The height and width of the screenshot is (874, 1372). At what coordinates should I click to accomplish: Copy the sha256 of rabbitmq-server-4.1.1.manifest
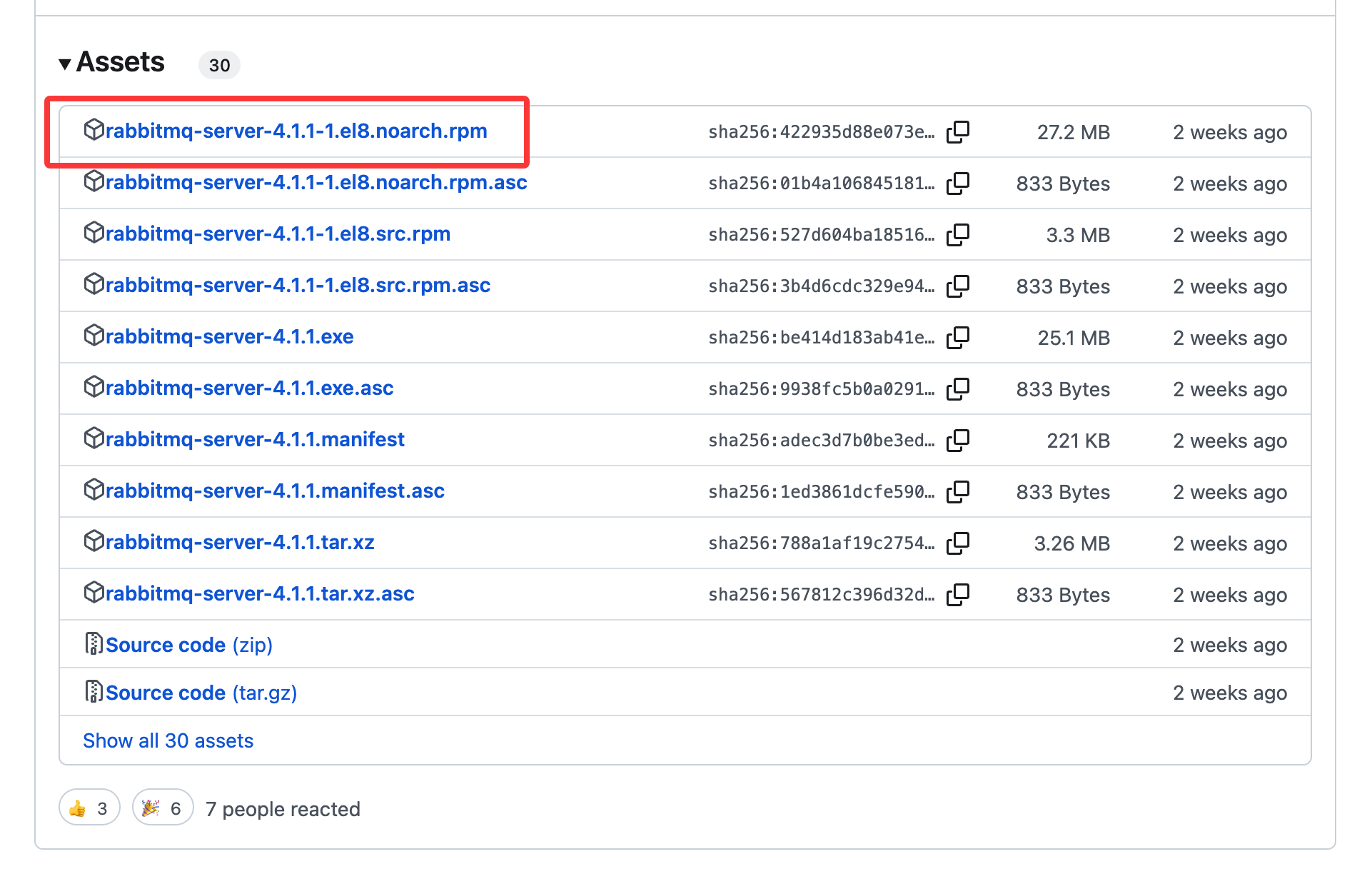tap(959, 440)
